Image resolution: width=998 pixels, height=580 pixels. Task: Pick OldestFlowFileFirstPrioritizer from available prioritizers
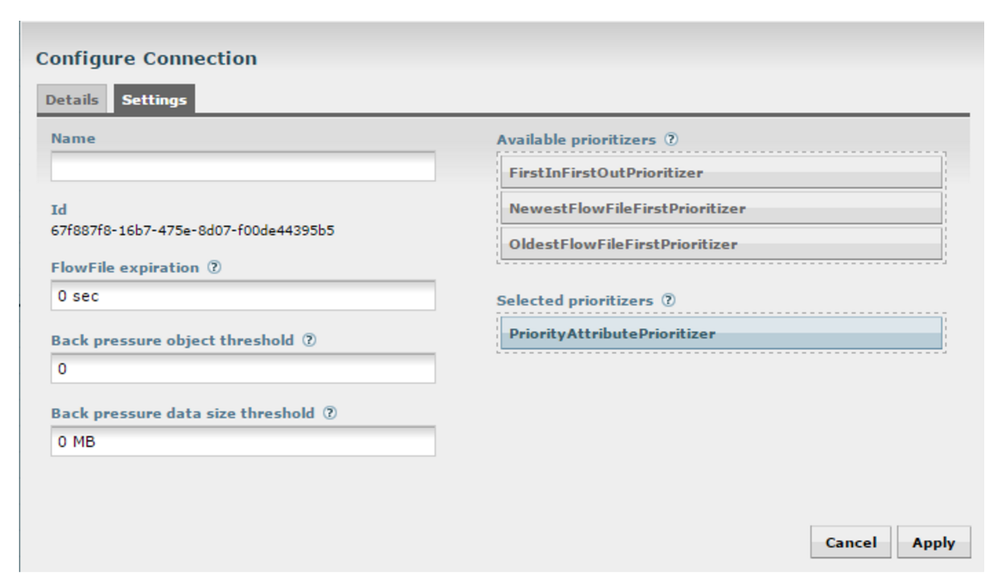coord(720,244)
